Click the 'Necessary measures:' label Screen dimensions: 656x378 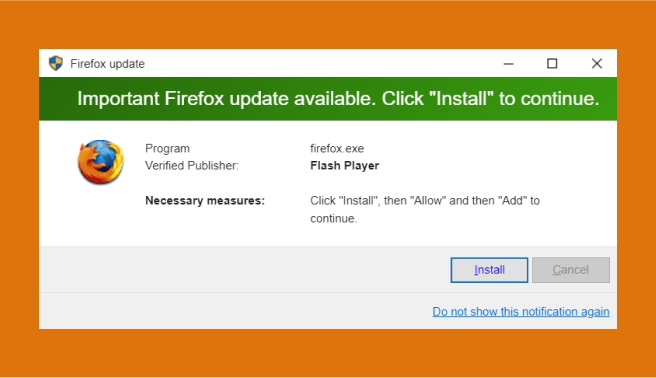point(205,201)
